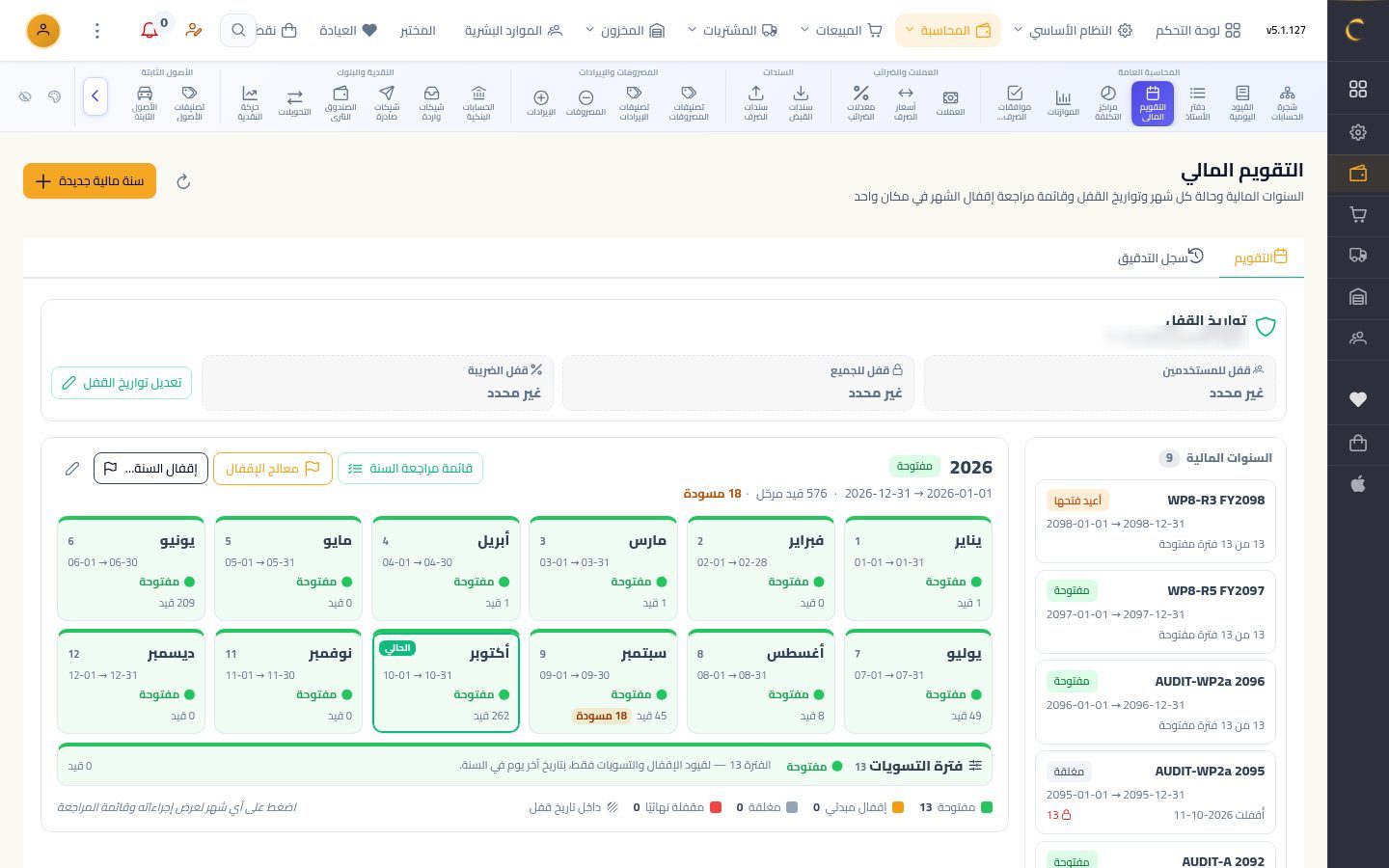
Task: Open الحسابات البنكية bank accounts
Action: [478, 103]
